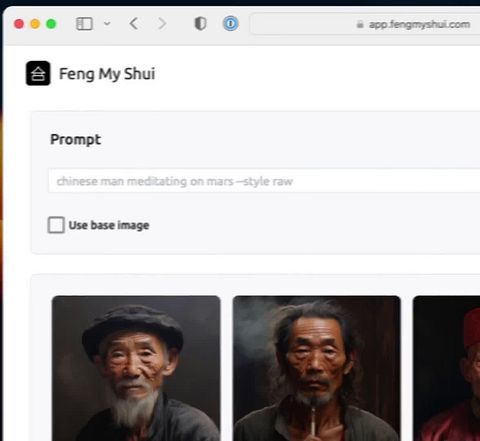This screenshot has height=441, width=480.
Task: Enable the Use base image checkbox
Action: [56, 225]
